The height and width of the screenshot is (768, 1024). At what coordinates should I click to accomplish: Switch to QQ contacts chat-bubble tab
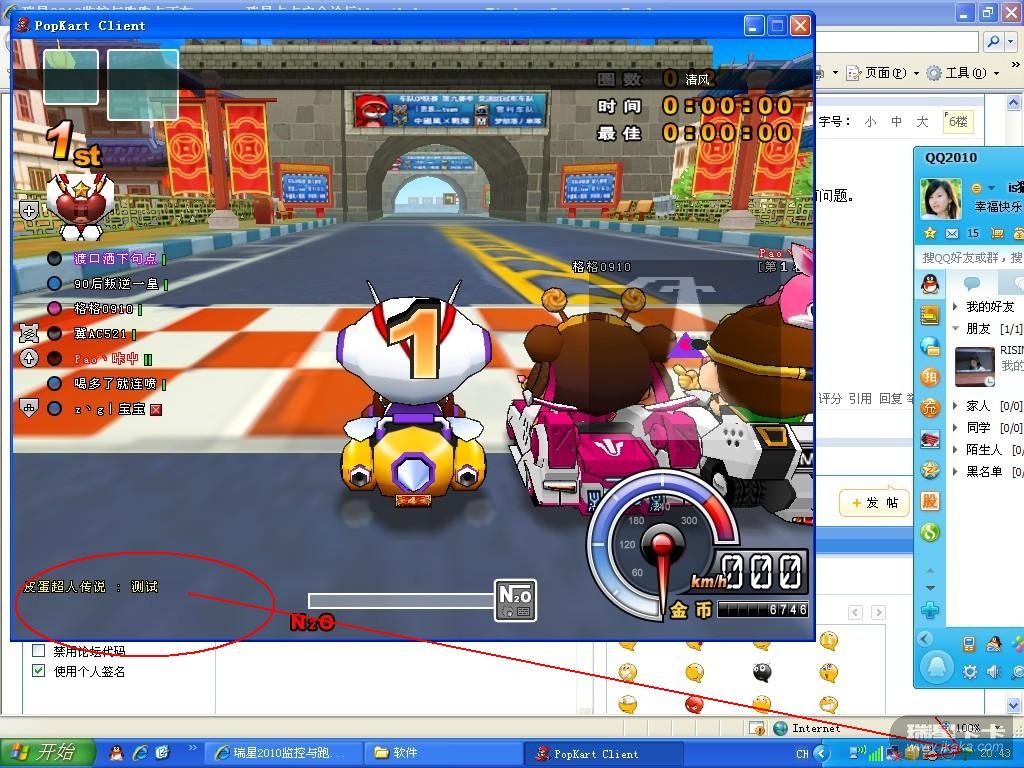pyautogui.click(x=972, y=283)
